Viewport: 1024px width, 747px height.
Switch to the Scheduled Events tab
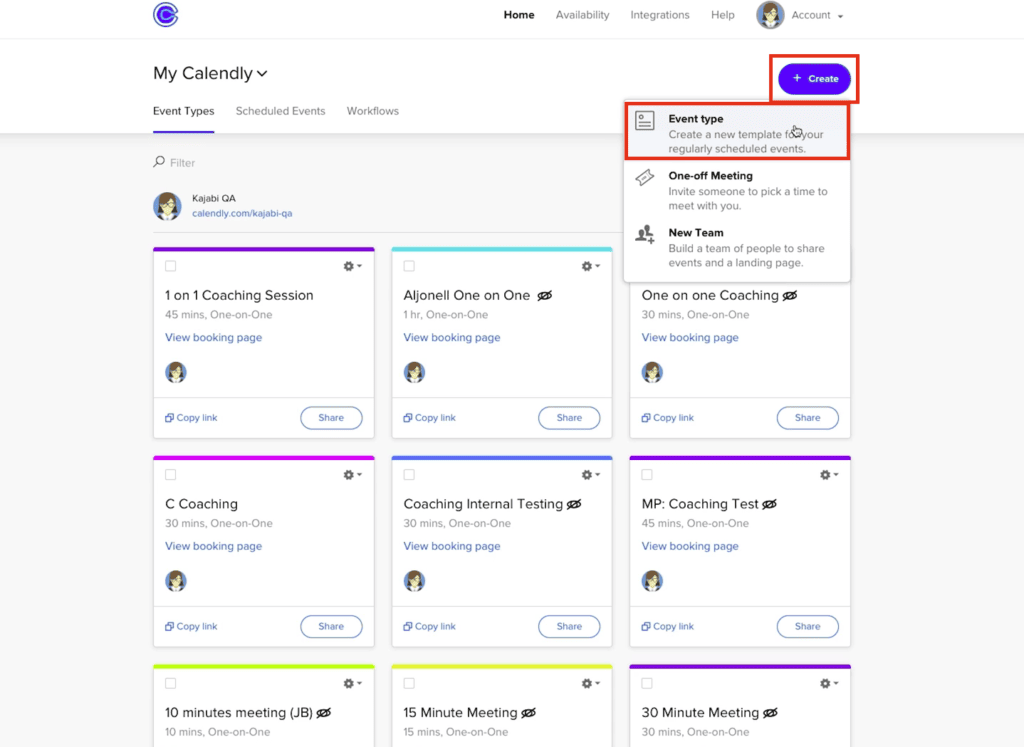(280, 111)
